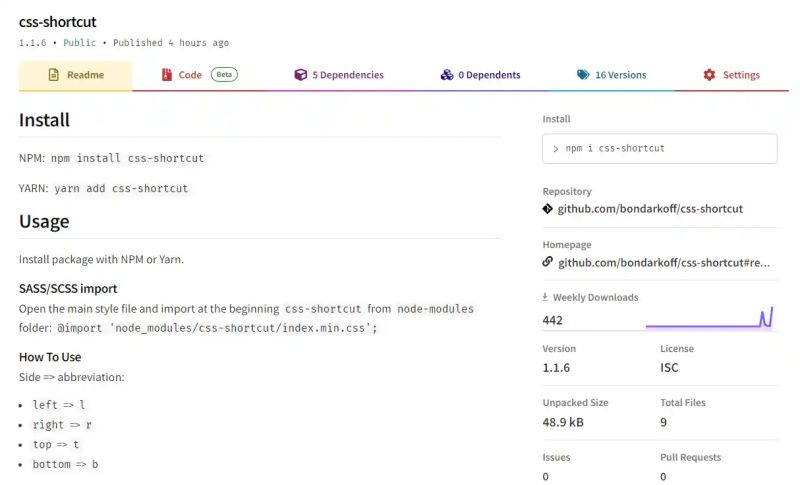Click the red Code file icon
Image resolution: width=800 pixels, height=485 pixels.
(x=167, y=75)
